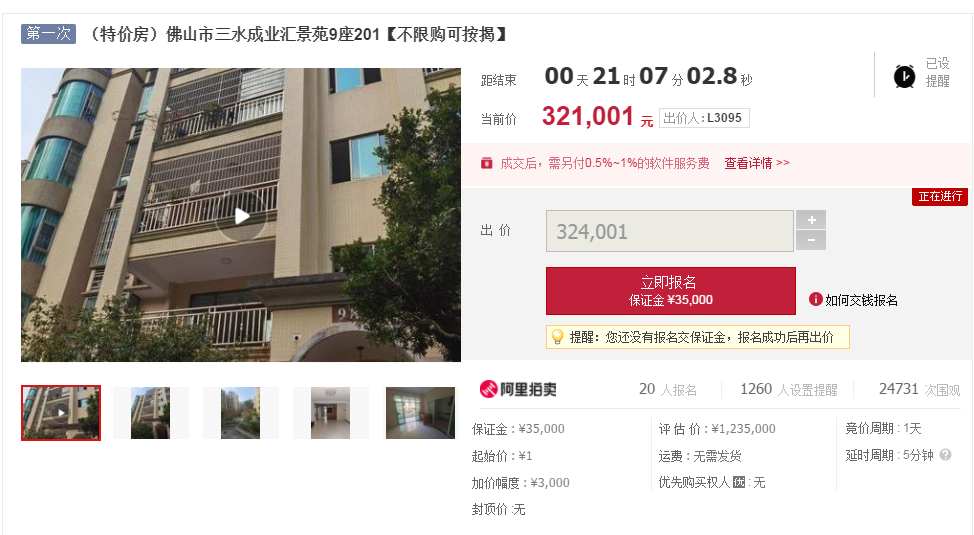974x535 pixels.
Task: Select the second building thumbnail
Action: (150, 413)
